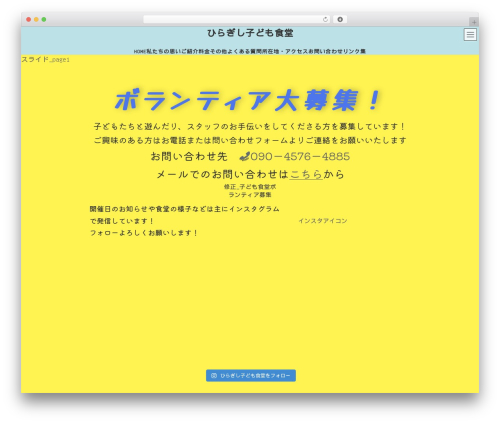Click the ひらぎし子ども食堂をフォロー button
Screen dimensions: 500x423
251,376
